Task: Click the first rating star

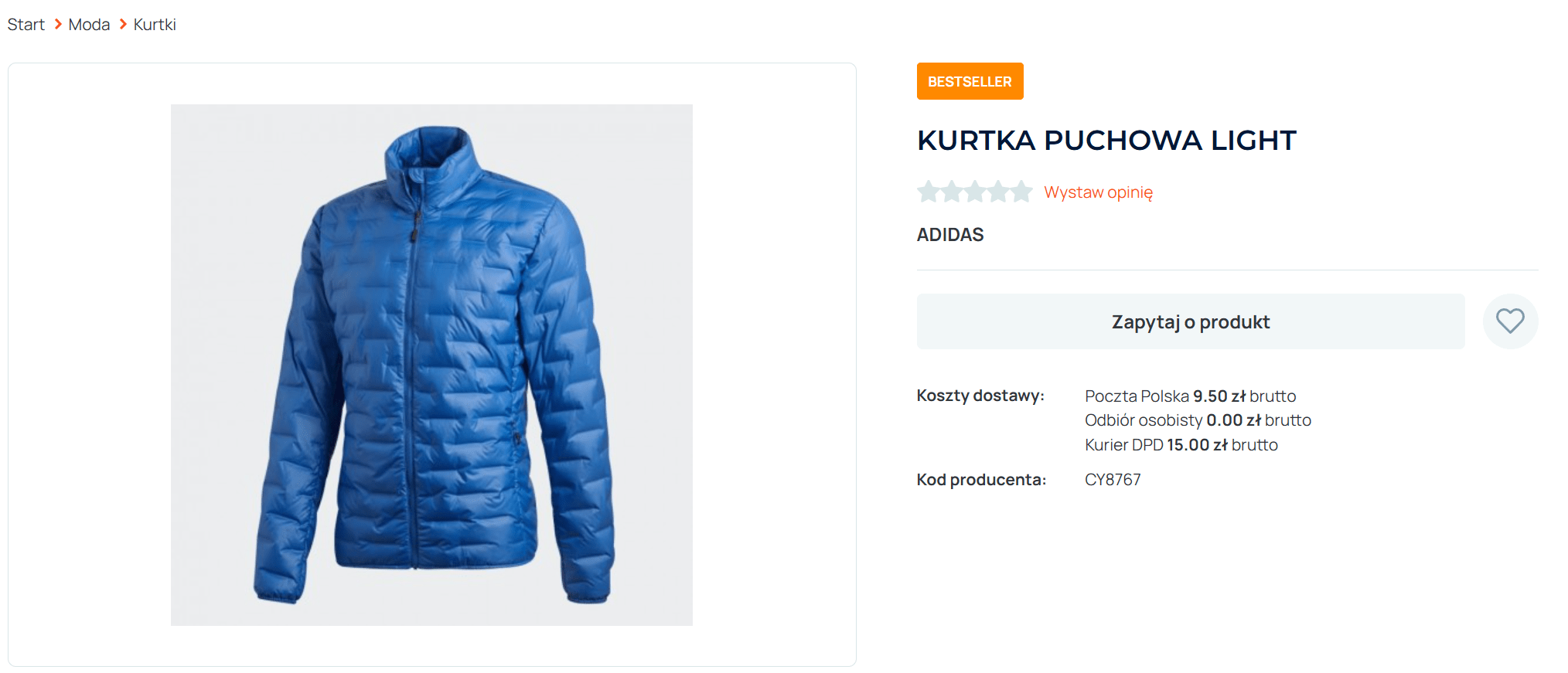Action: point(929,191)
